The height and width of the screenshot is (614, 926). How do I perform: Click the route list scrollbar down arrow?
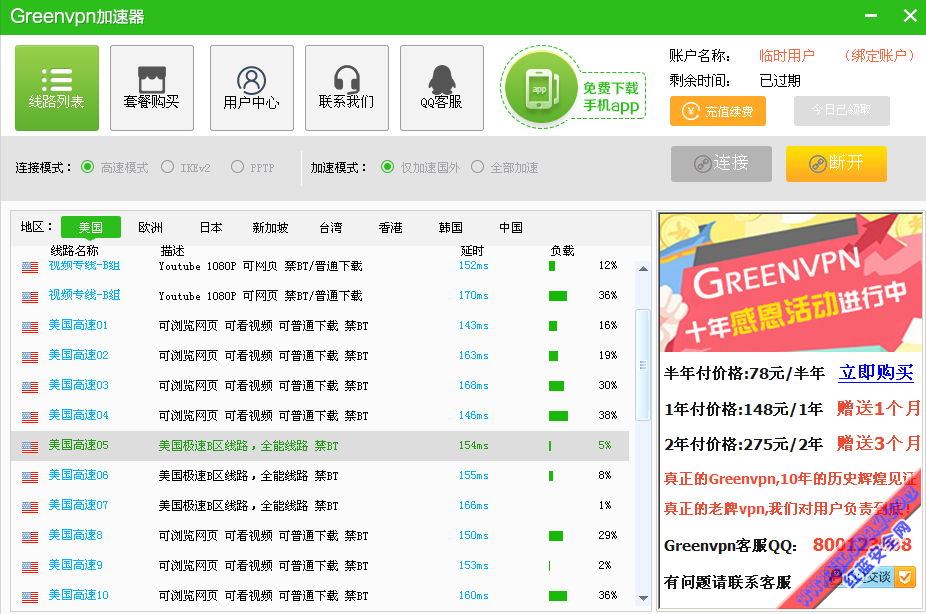(x=643, y=599)
